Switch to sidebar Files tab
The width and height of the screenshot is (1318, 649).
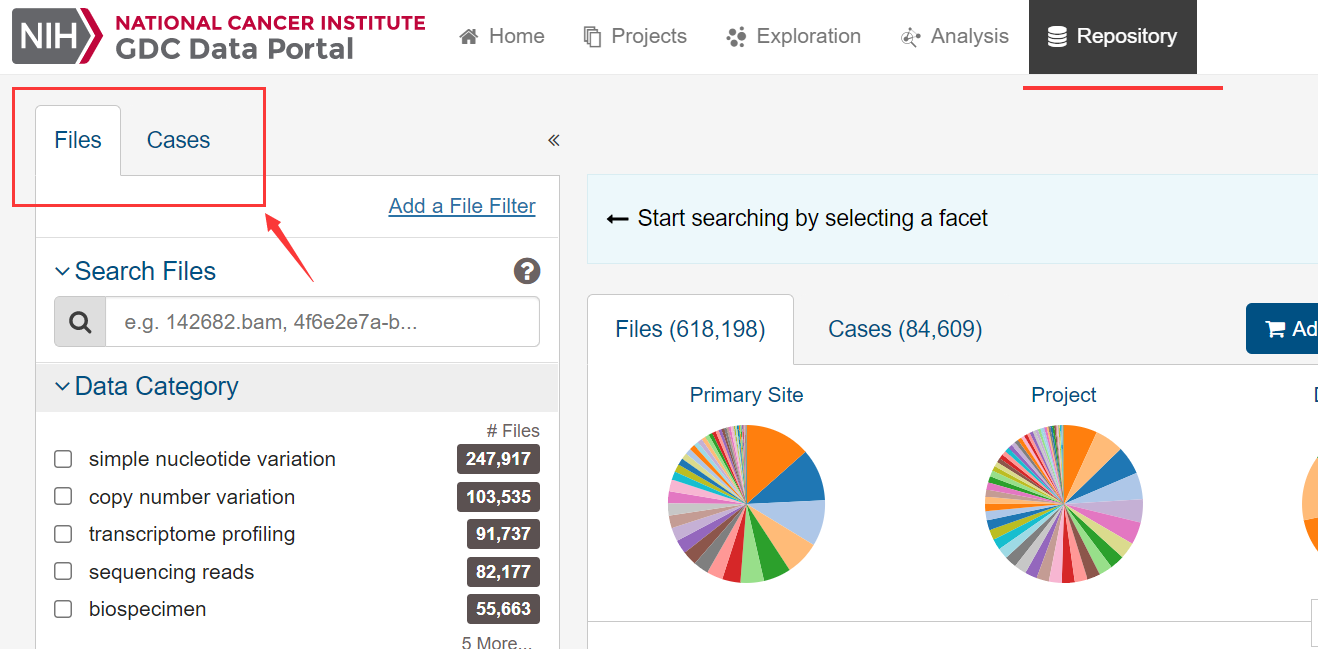(78, 140)
